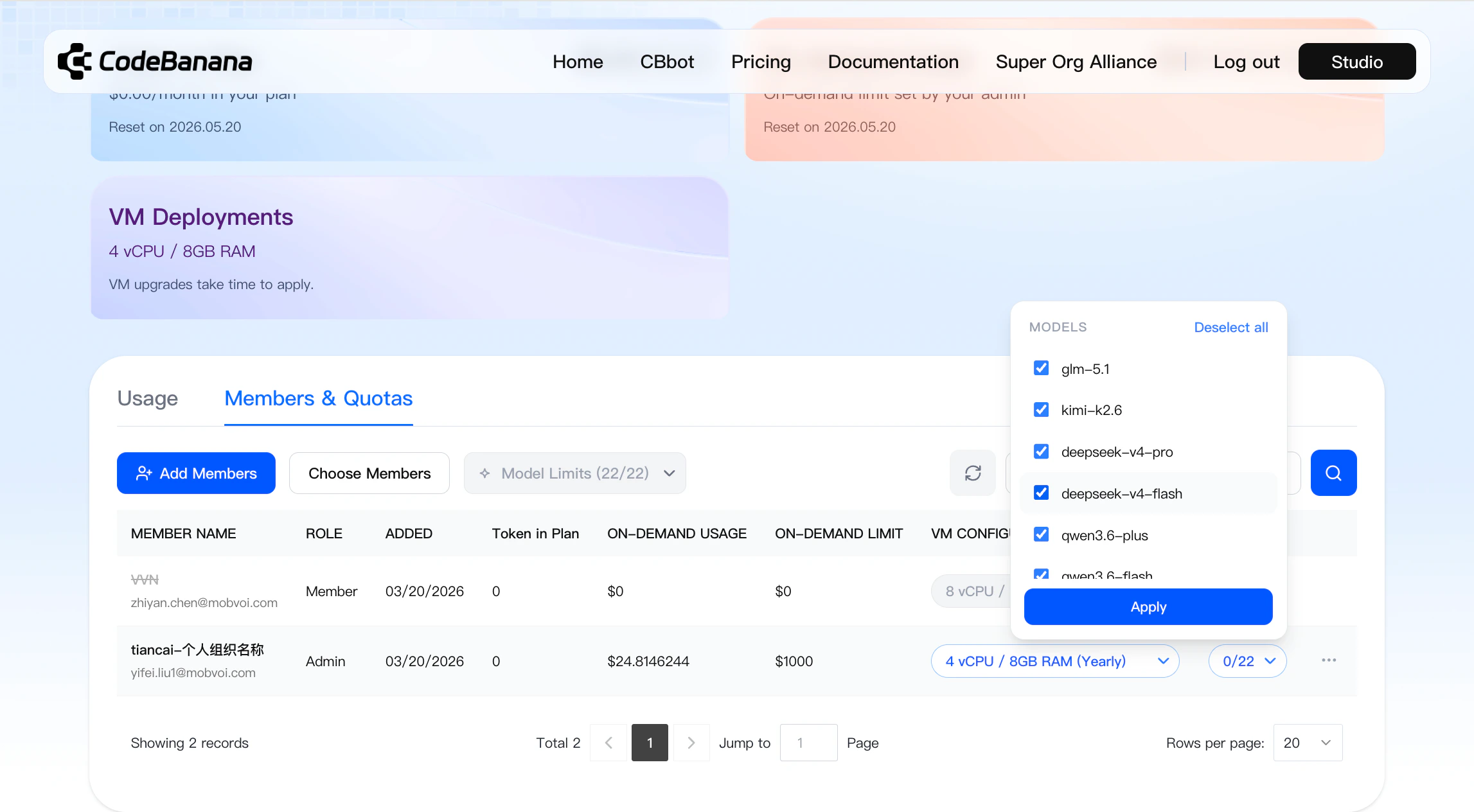
Task: Click the reset date on the orange on-demand card
Action: coord(830,127)
